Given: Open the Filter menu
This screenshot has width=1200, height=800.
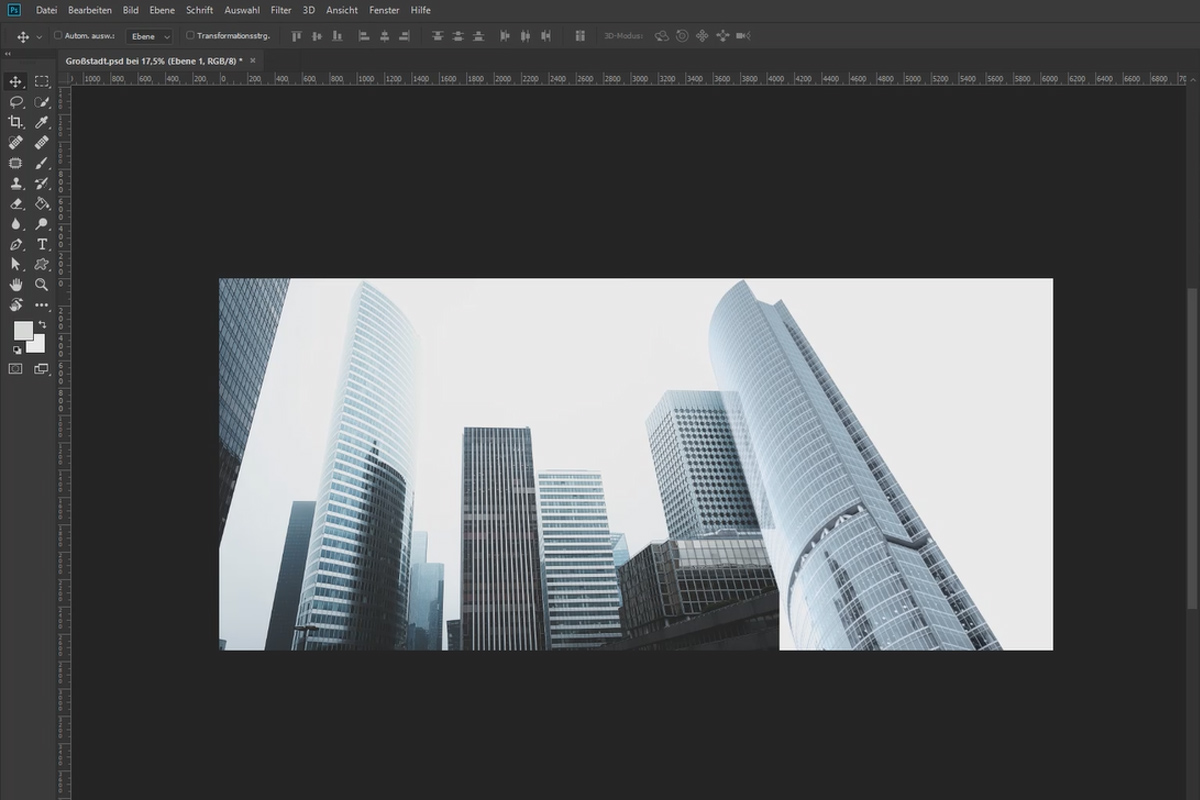Looking at the screenshot, I should [x=281, y=10].
